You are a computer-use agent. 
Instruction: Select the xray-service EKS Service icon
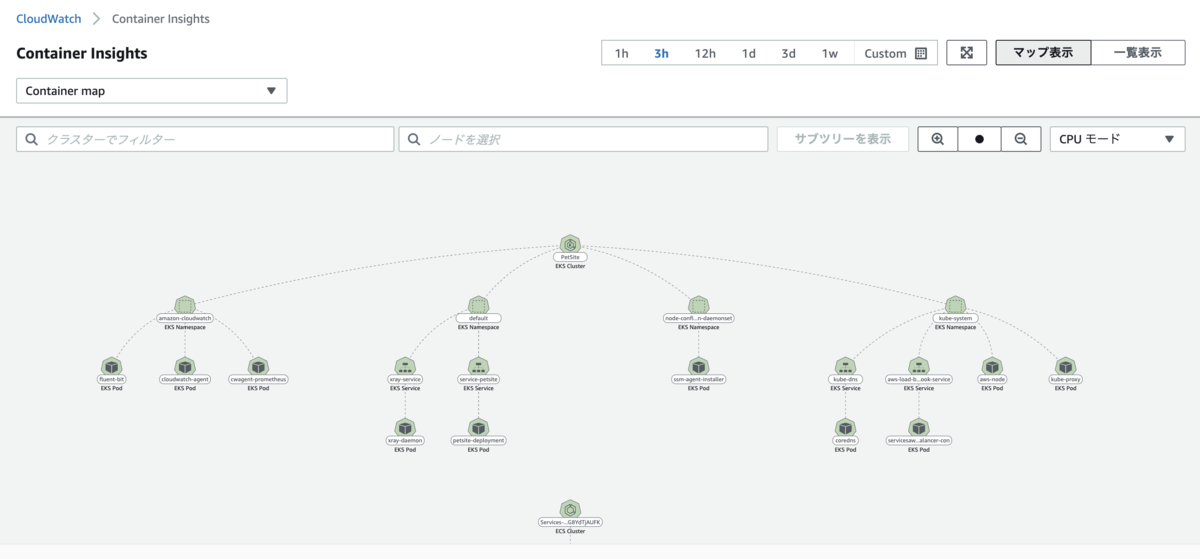tap(405, 366)
